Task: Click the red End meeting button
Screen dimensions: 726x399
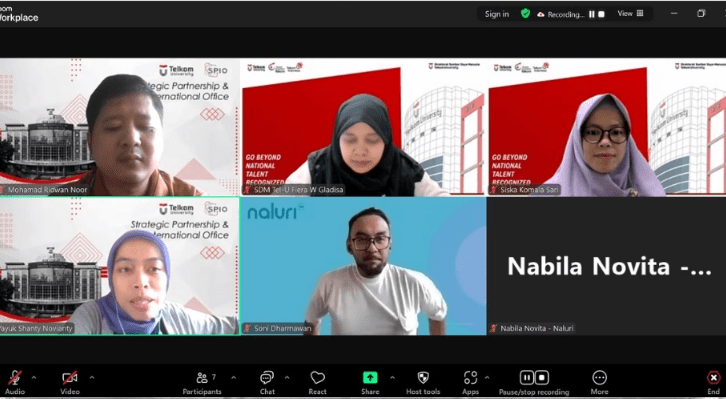Action: coord(713,378)
